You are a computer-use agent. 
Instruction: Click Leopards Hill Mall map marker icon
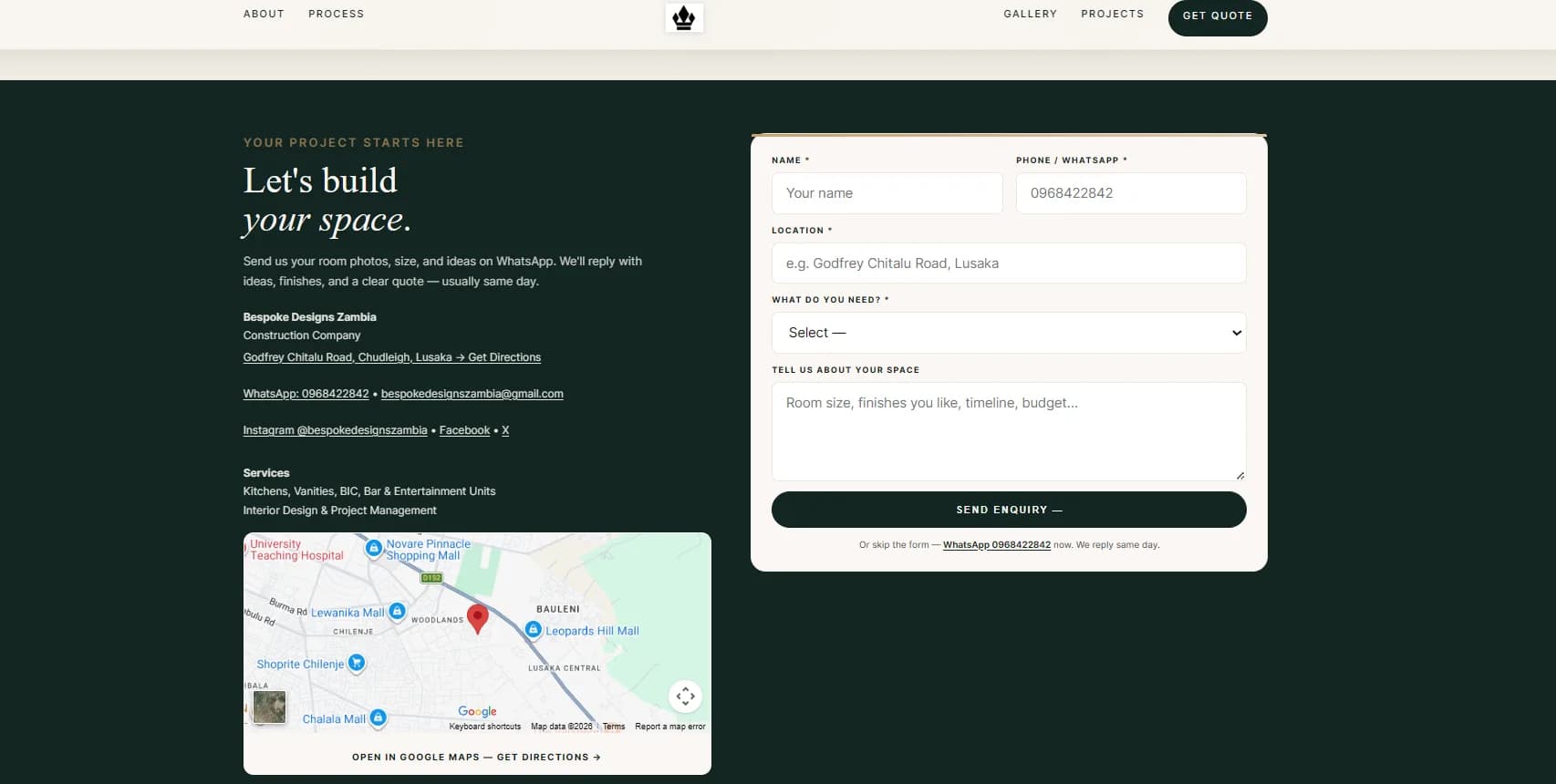pyautogui.click(x=534, y=629)
